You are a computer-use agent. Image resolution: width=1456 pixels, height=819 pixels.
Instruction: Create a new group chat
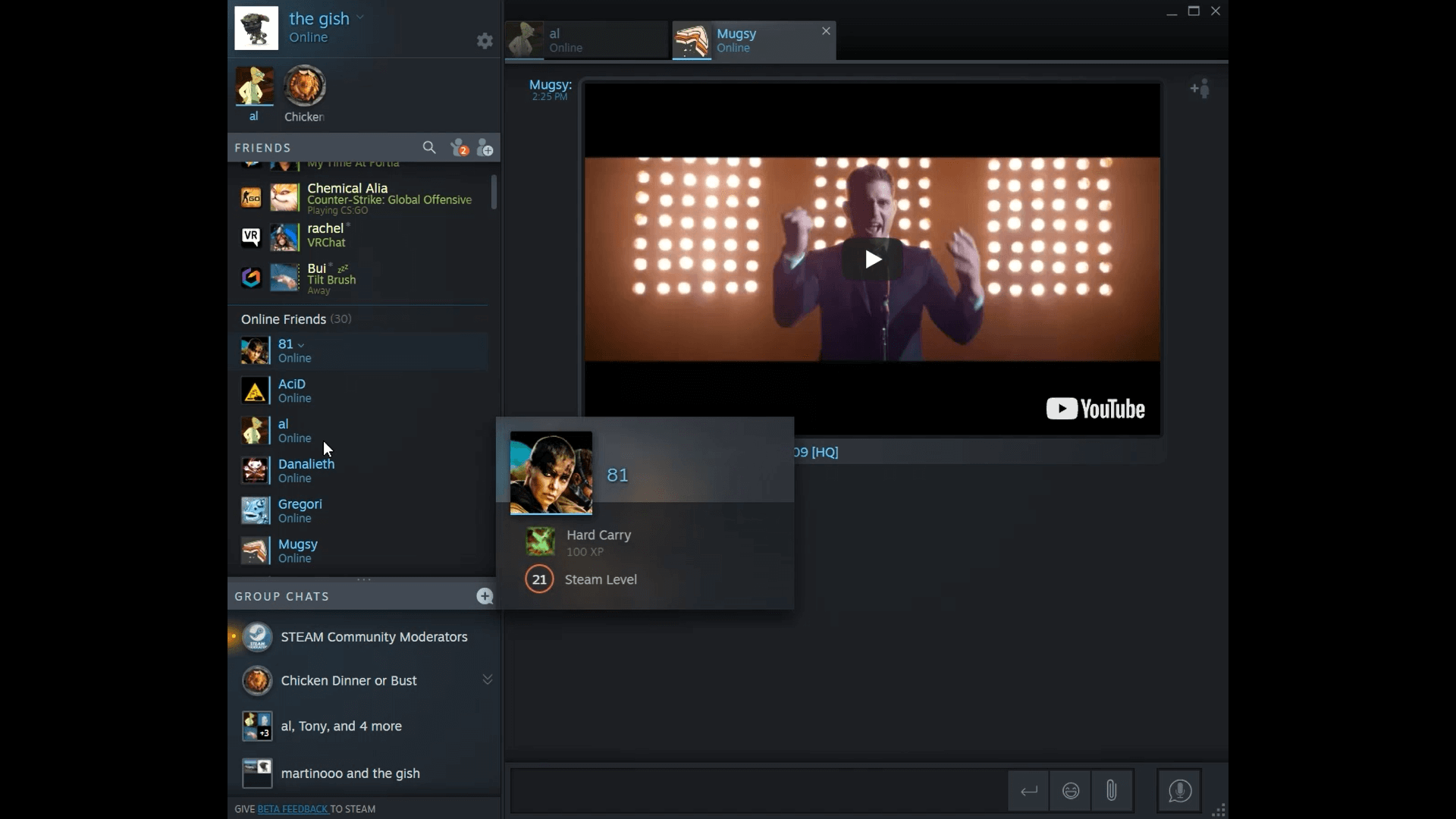485,597
